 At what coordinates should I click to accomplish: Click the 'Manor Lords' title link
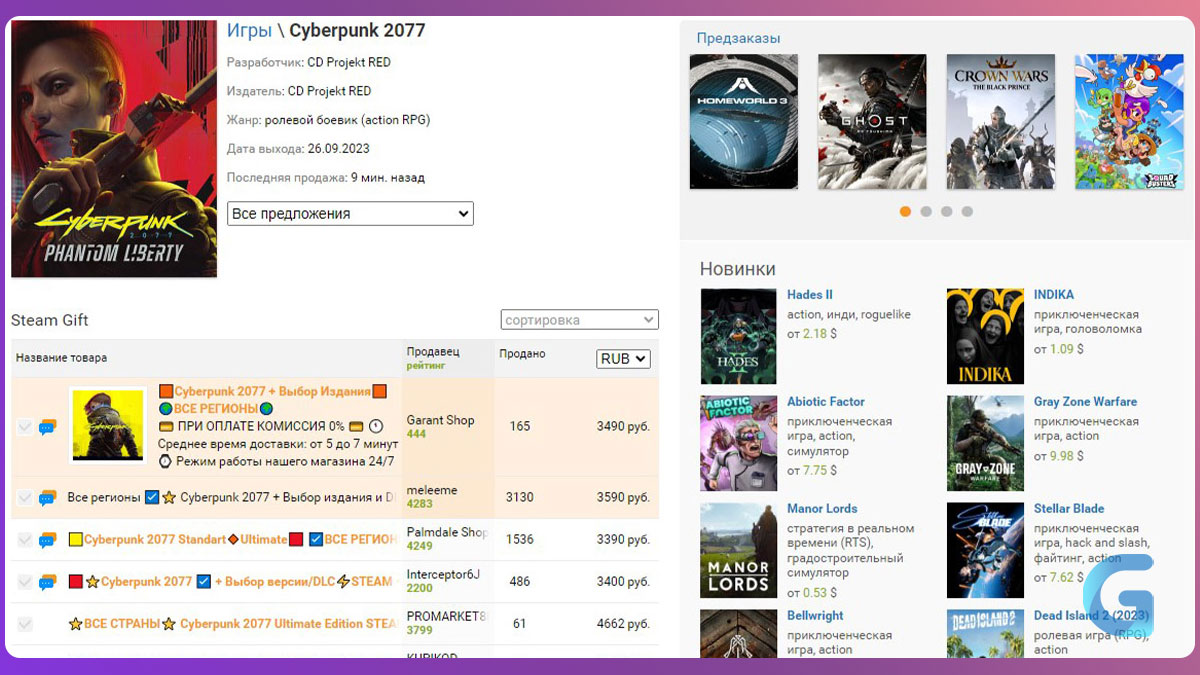click(x=822, y=509)
